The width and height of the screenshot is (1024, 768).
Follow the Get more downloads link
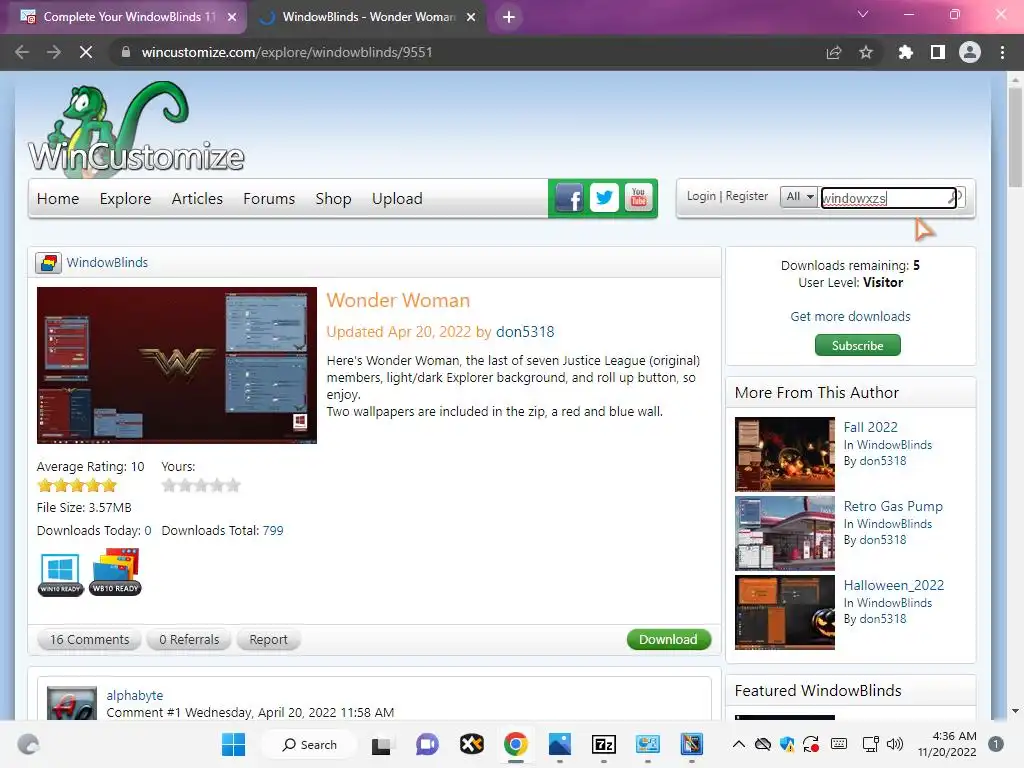[x=850, y=316]
